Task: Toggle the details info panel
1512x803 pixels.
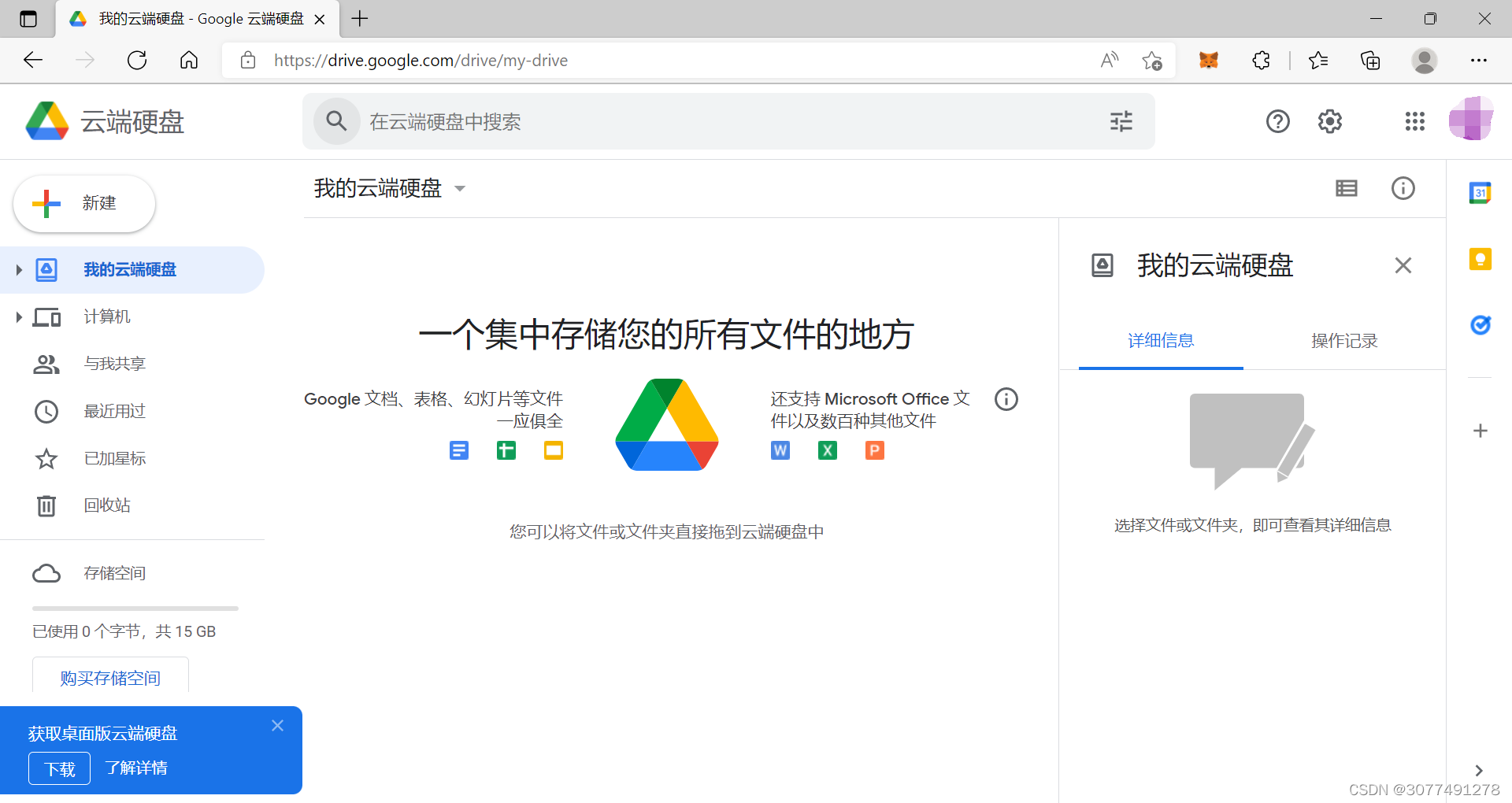Action: point(1403,188)
